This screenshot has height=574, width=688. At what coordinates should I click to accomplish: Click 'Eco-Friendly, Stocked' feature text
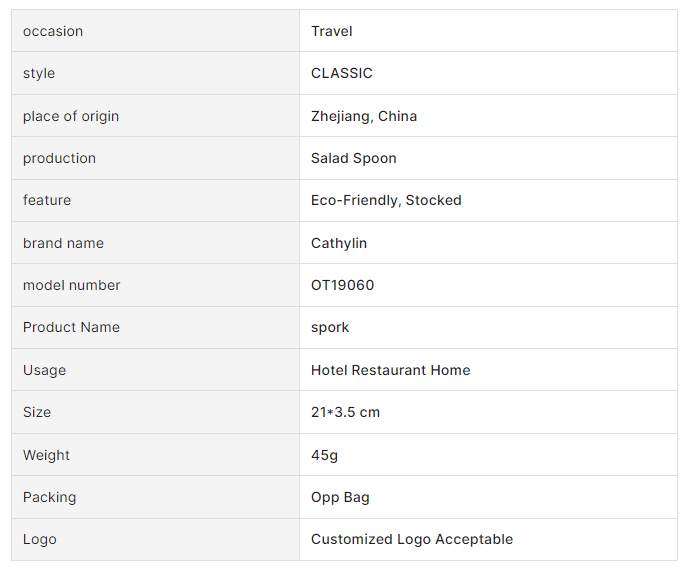pyautogui.click(x=386, y=200)
